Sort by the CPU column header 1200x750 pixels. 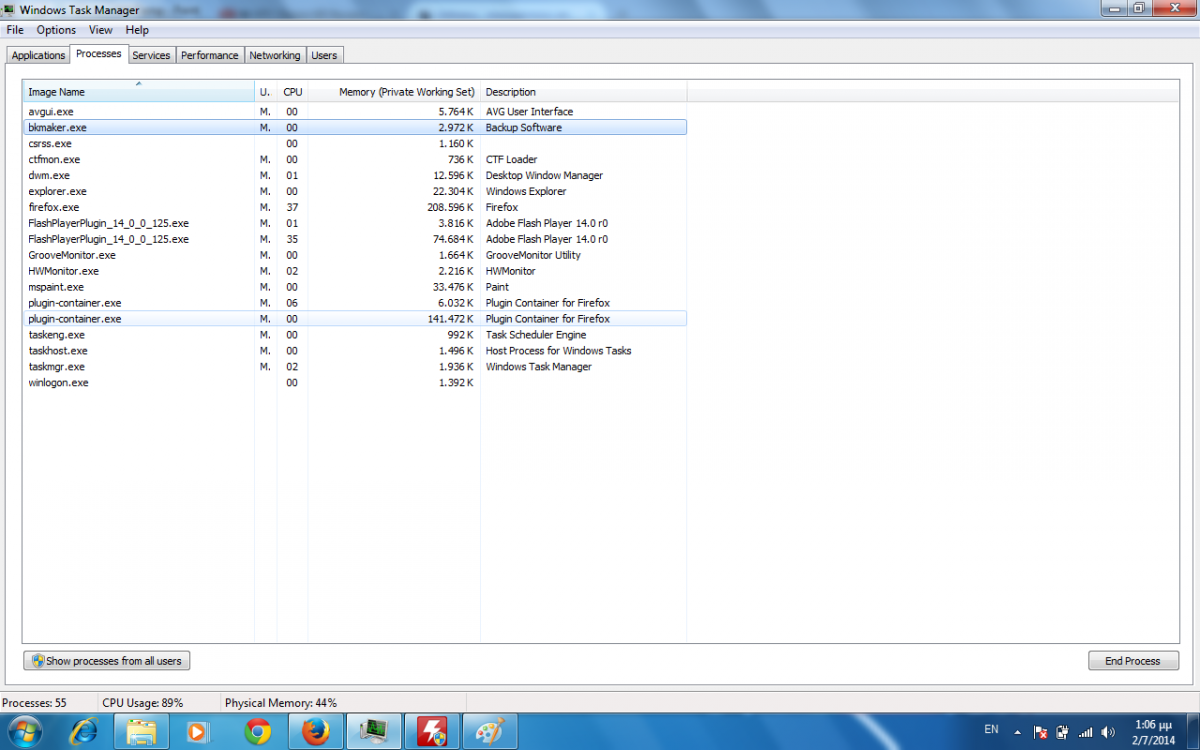292,92
